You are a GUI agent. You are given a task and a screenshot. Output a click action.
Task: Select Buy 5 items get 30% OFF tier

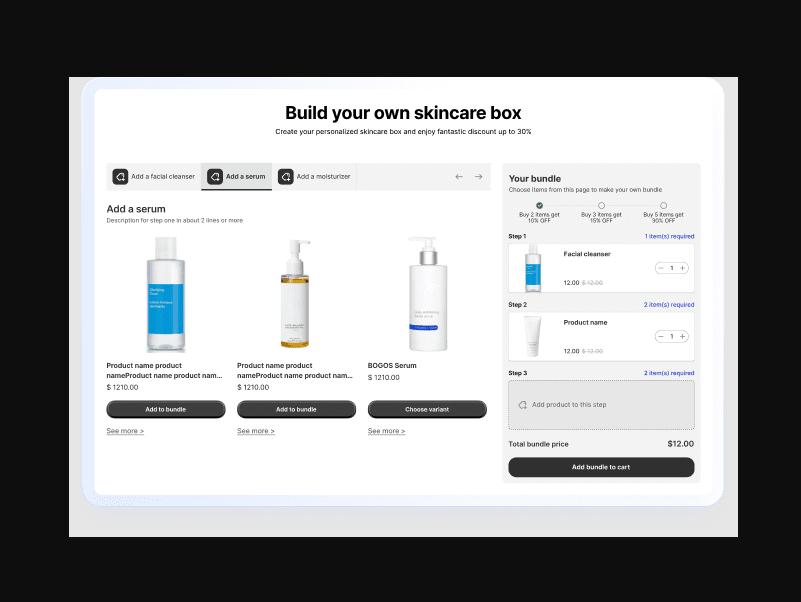(x=663, y=205)
